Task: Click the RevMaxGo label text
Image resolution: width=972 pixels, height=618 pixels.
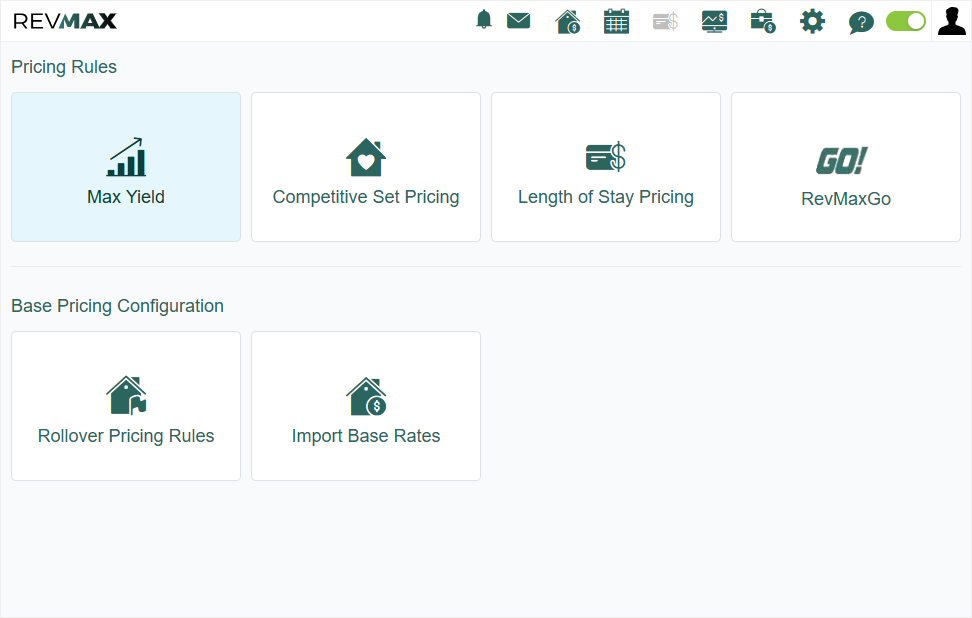Action: 846,199
